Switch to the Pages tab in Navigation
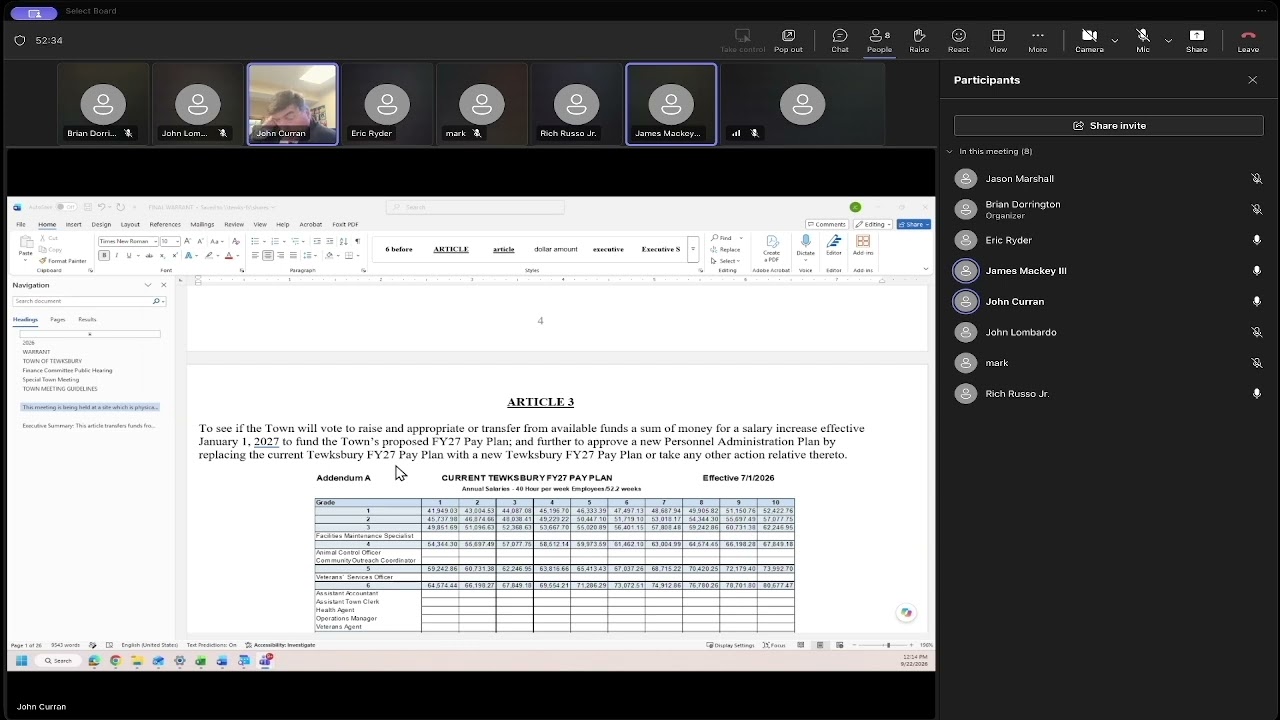This screenshot has width=1280, height=720. coord(58,320)
